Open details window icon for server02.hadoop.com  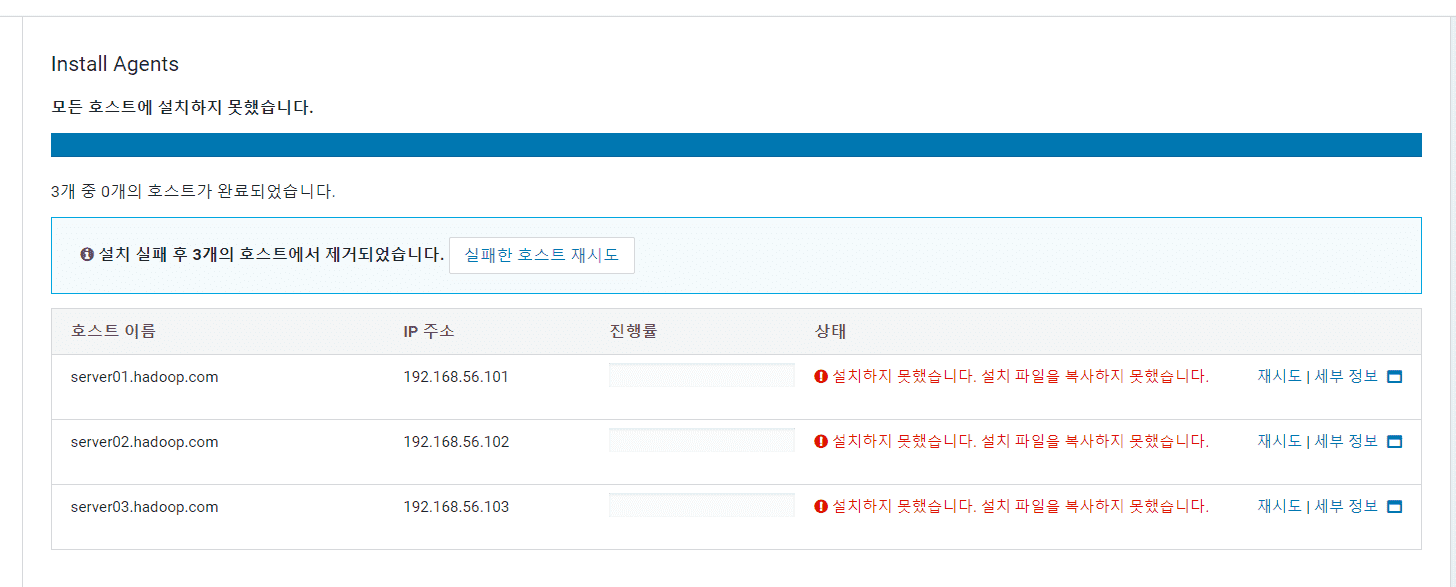[1395, 442]
